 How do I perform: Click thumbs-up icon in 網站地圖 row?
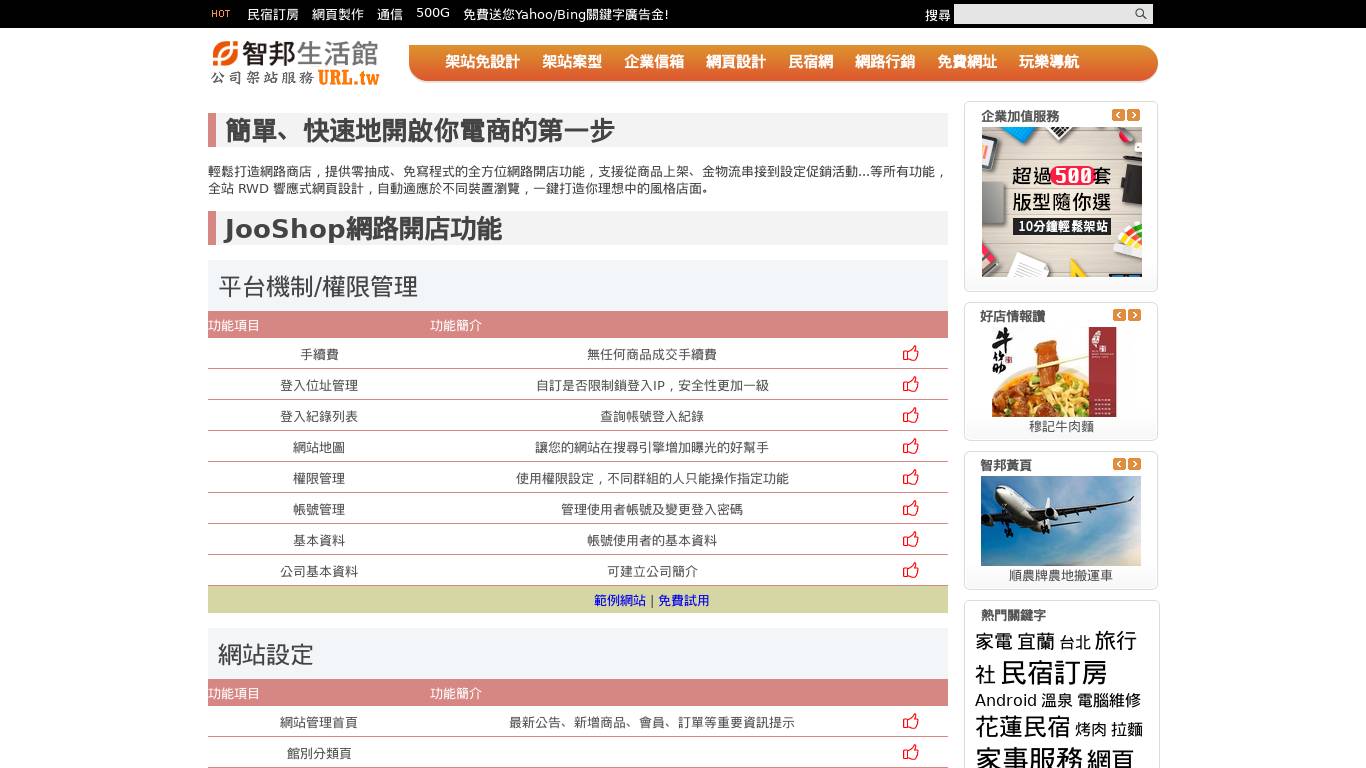(x=910, y=446)
